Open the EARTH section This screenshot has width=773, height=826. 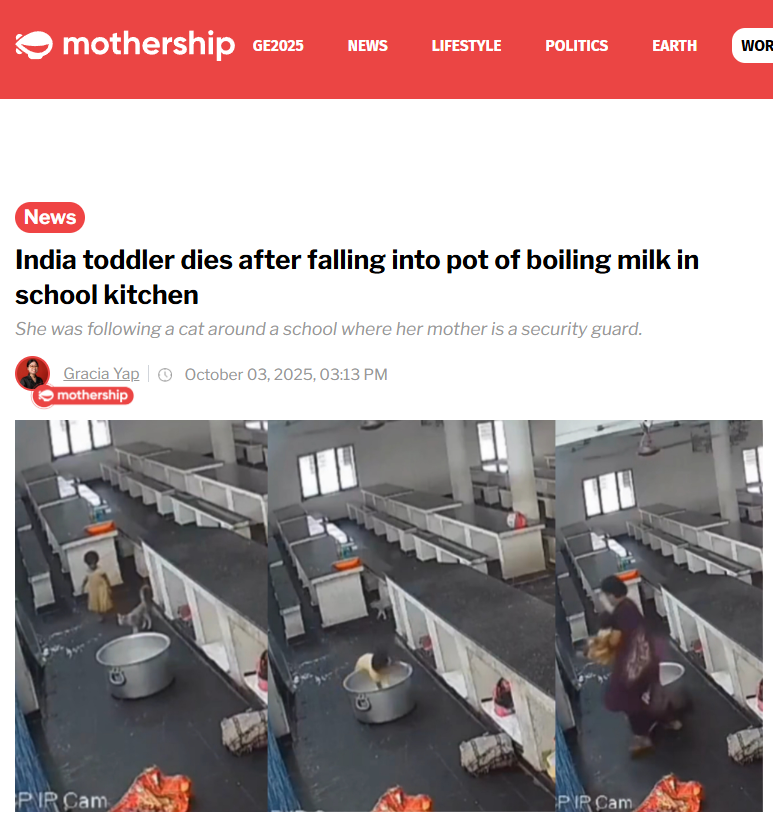point(674,46)
